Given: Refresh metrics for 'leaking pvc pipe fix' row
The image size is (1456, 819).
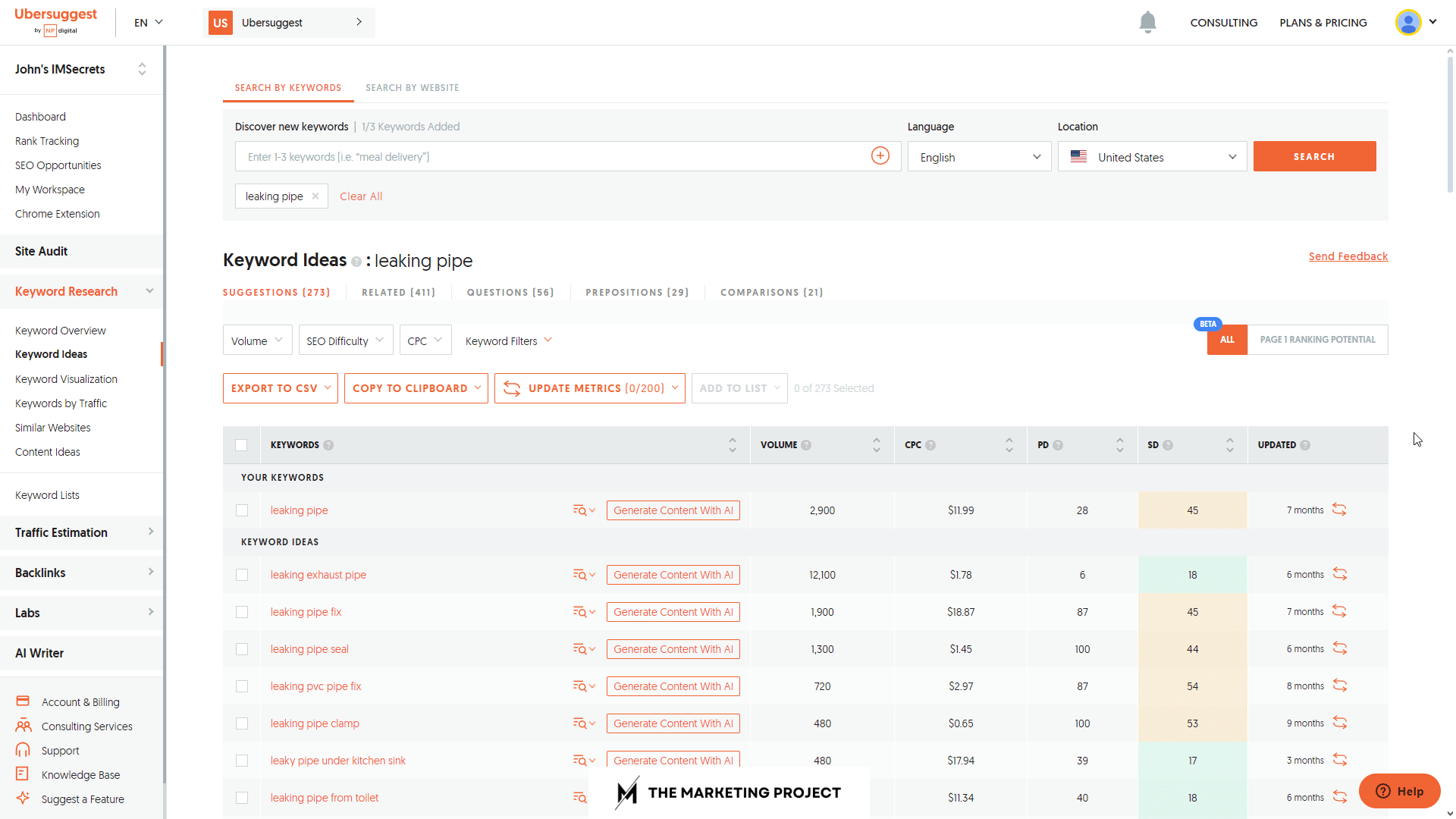Looking at the screenshot, I should click(1340, 686).
